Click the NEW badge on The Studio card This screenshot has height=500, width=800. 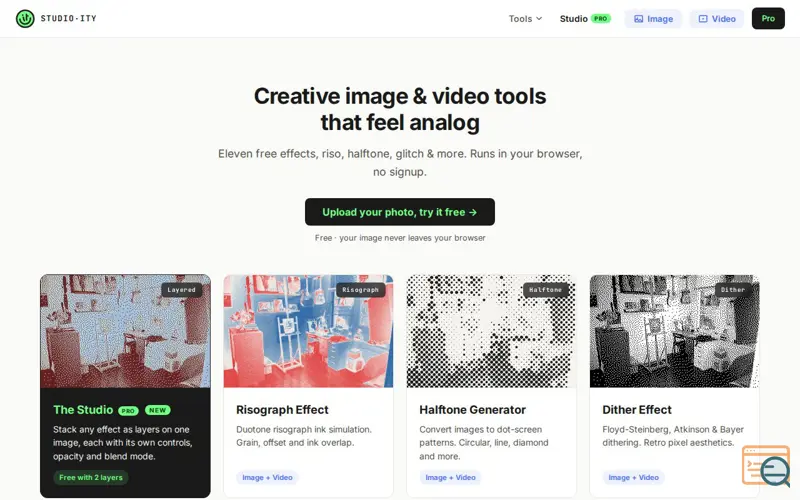[158, 410]
